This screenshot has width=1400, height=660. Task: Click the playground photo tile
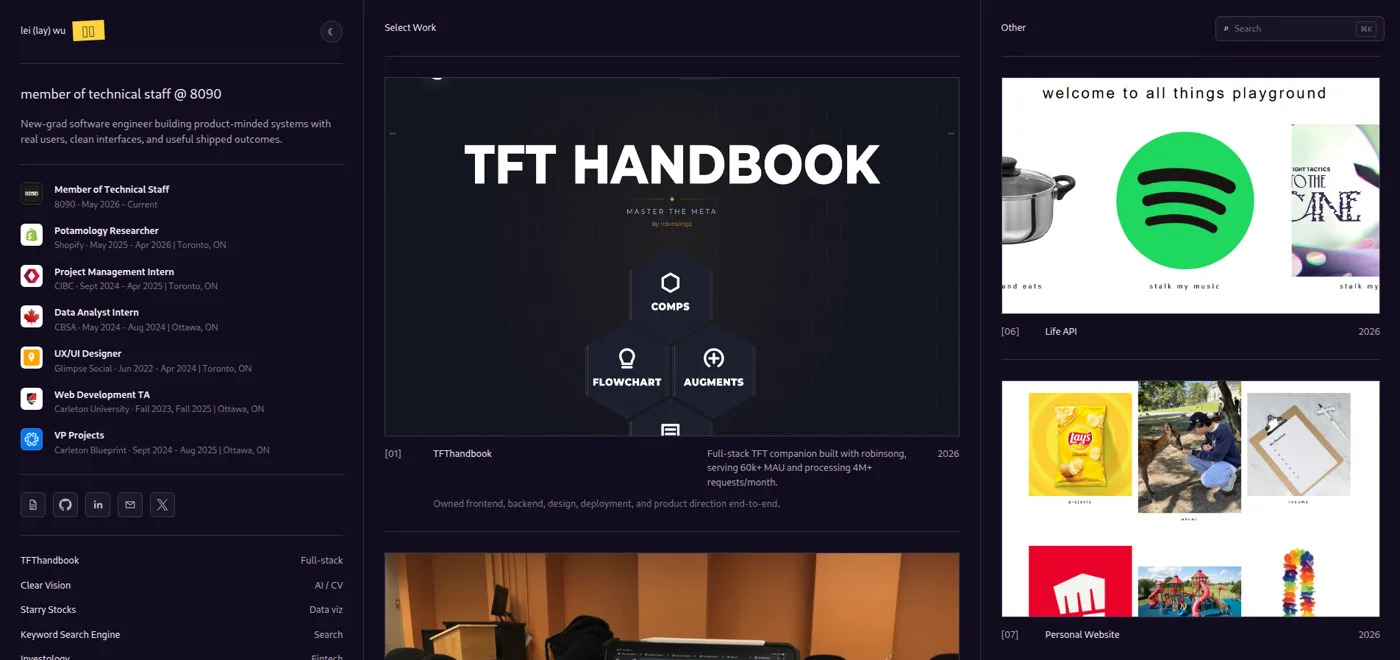point(1189,591)
